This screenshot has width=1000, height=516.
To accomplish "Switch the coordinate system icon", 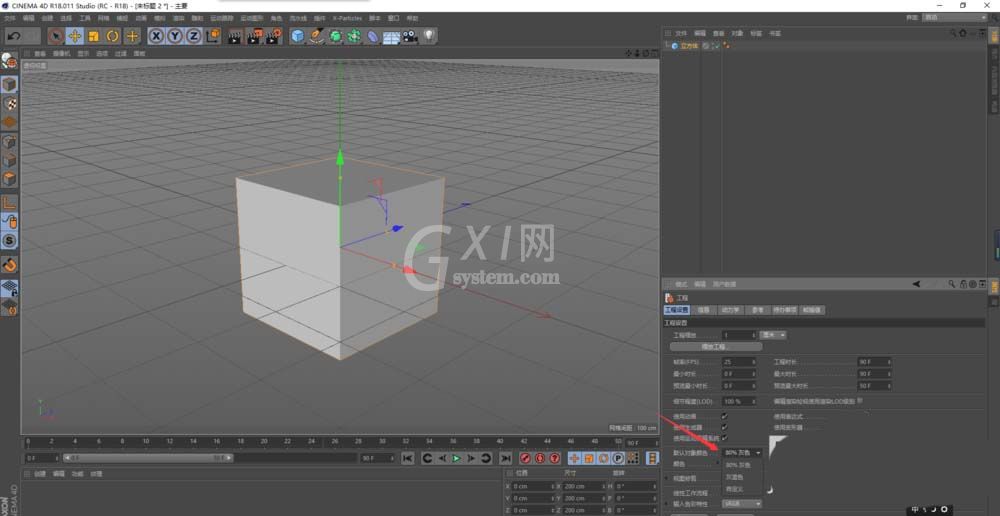I will tap(213, 36).
